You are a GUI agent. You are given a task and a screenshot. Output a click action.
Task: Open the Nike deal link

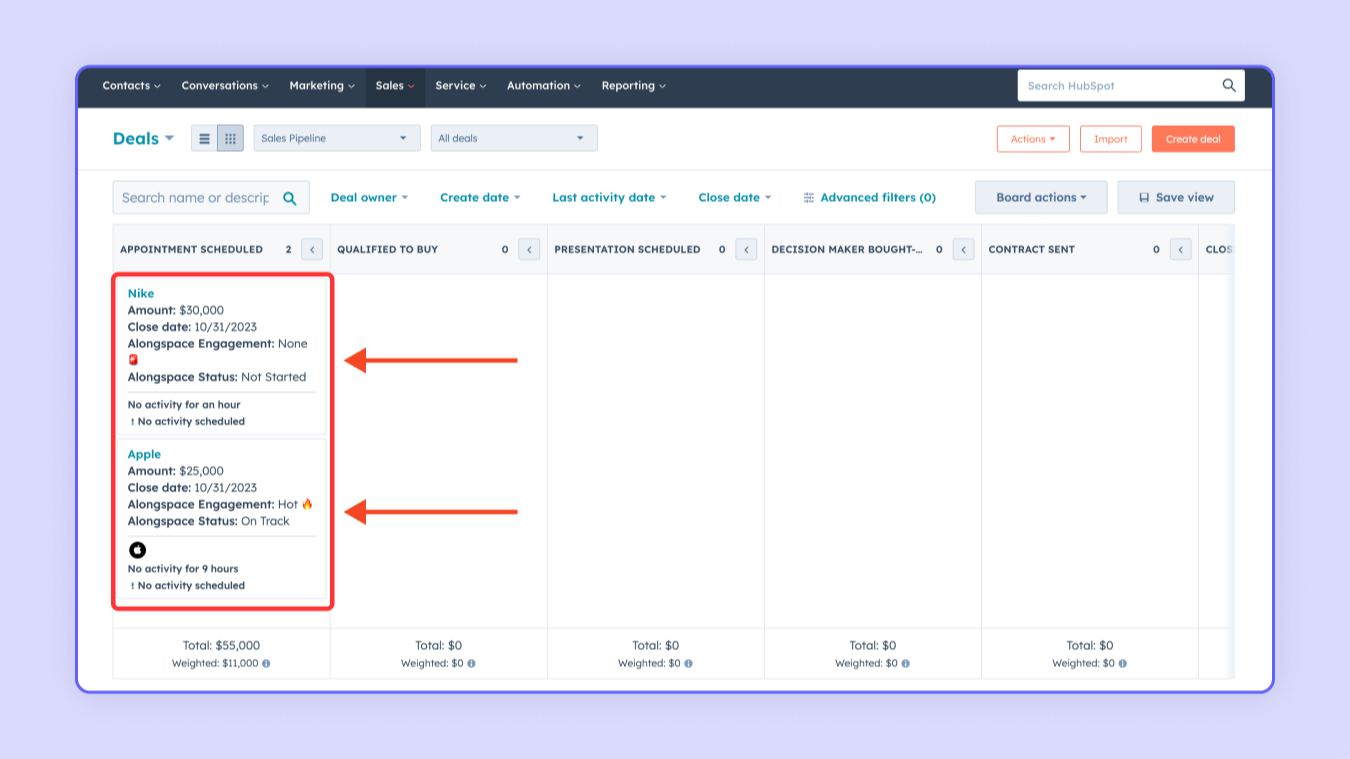click(x=141, y=294)
